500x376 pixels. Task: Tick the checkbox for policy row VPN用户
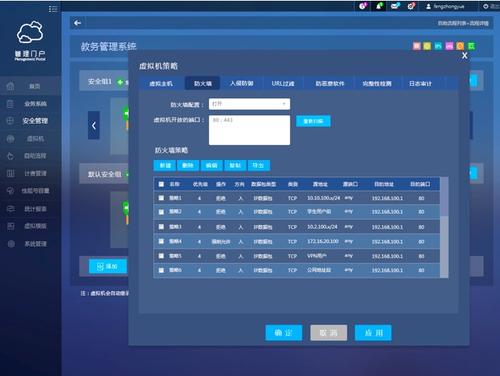[161, 256]
